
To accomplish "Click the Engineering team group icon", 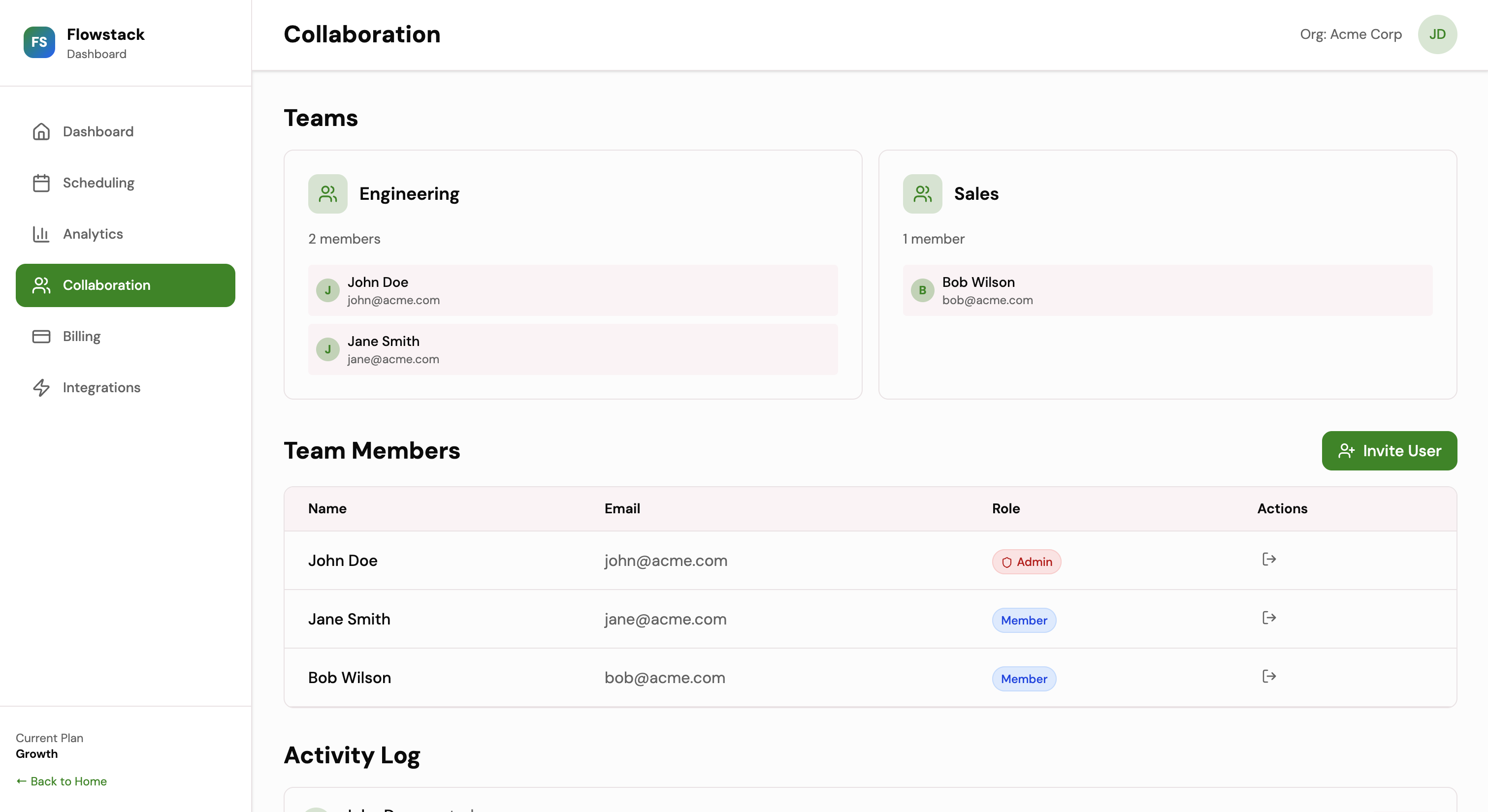I will (x=327, y=194).
